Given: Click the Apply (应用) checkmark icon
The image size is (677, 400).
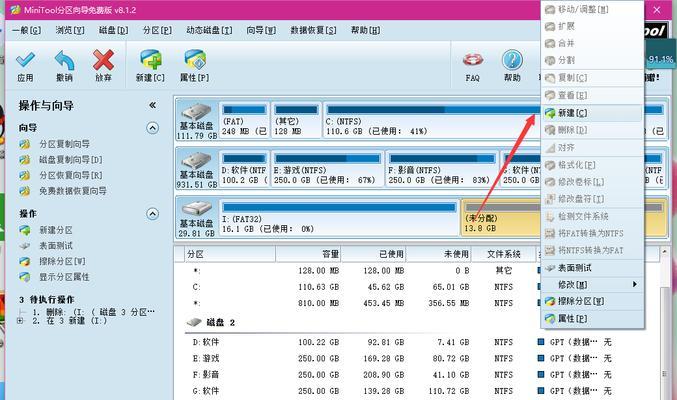Looking at the screenshot, I should pos(25,60).
